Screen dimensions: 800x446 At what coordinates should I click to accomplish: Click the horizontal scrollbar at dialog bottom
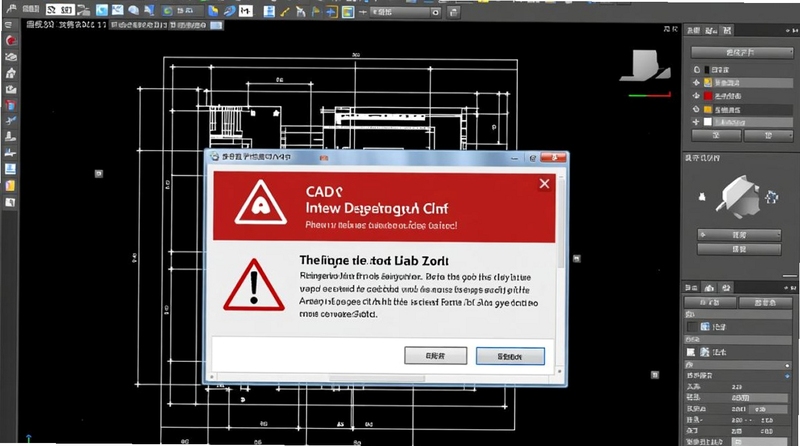[x=377, y=379]
